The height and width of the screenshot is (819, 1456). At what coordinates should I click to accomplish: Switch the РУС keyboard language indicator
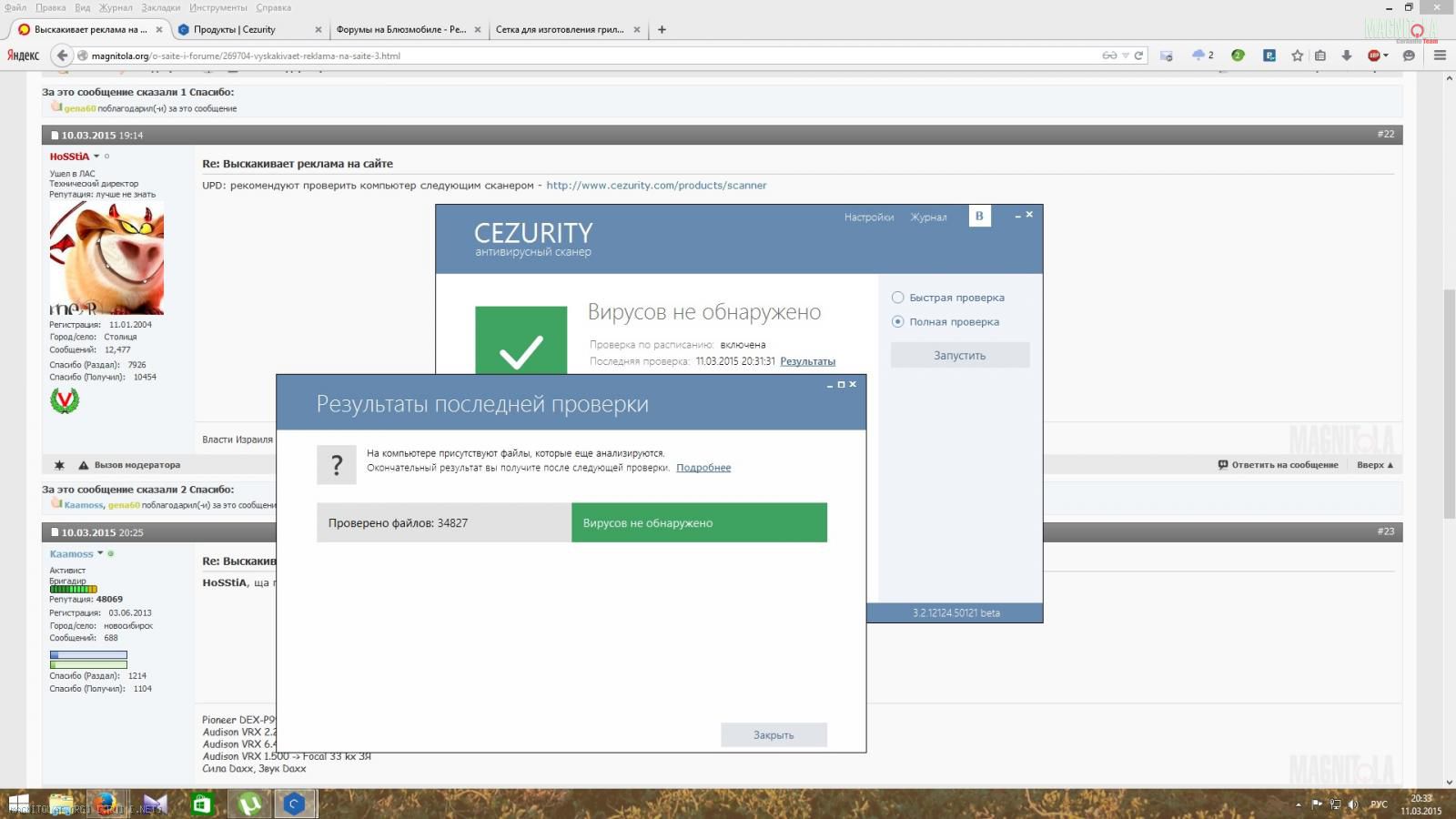click(x=1379, y=804)
